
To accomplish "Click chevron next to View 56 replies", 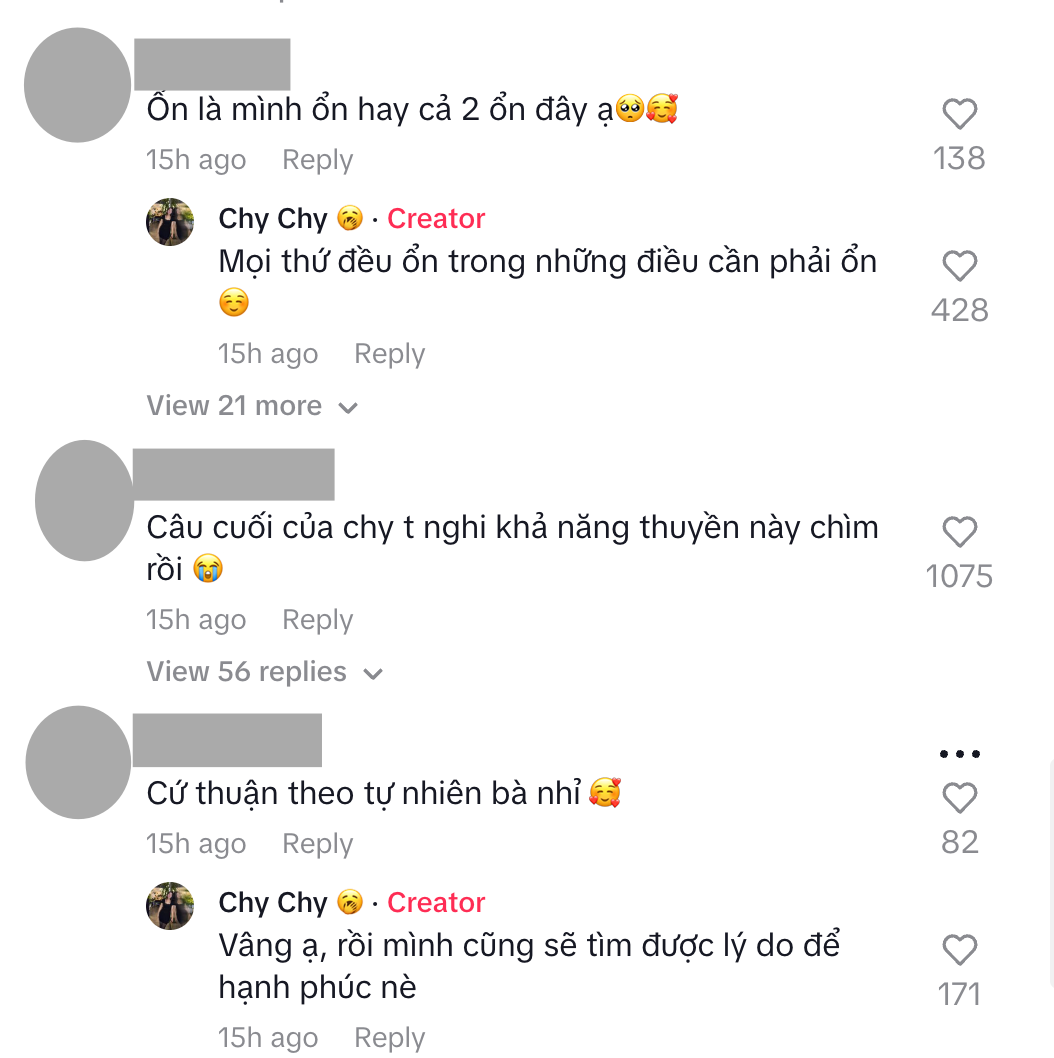I will coord(373,673).
